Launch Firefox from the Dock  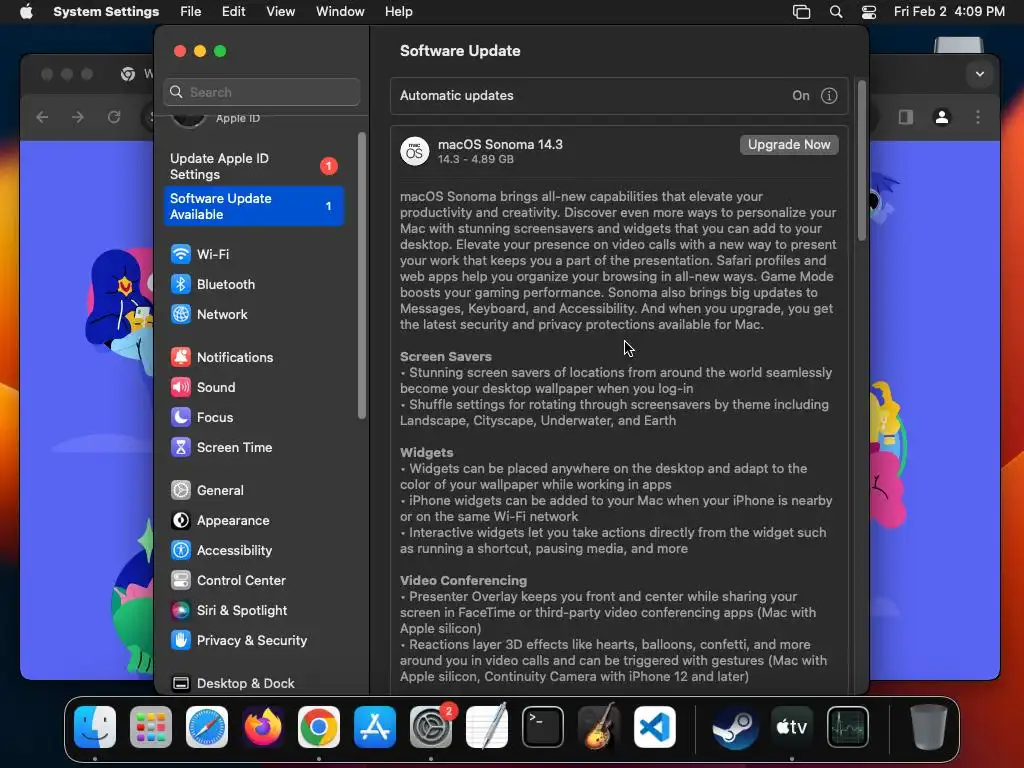tap(263, 727)
